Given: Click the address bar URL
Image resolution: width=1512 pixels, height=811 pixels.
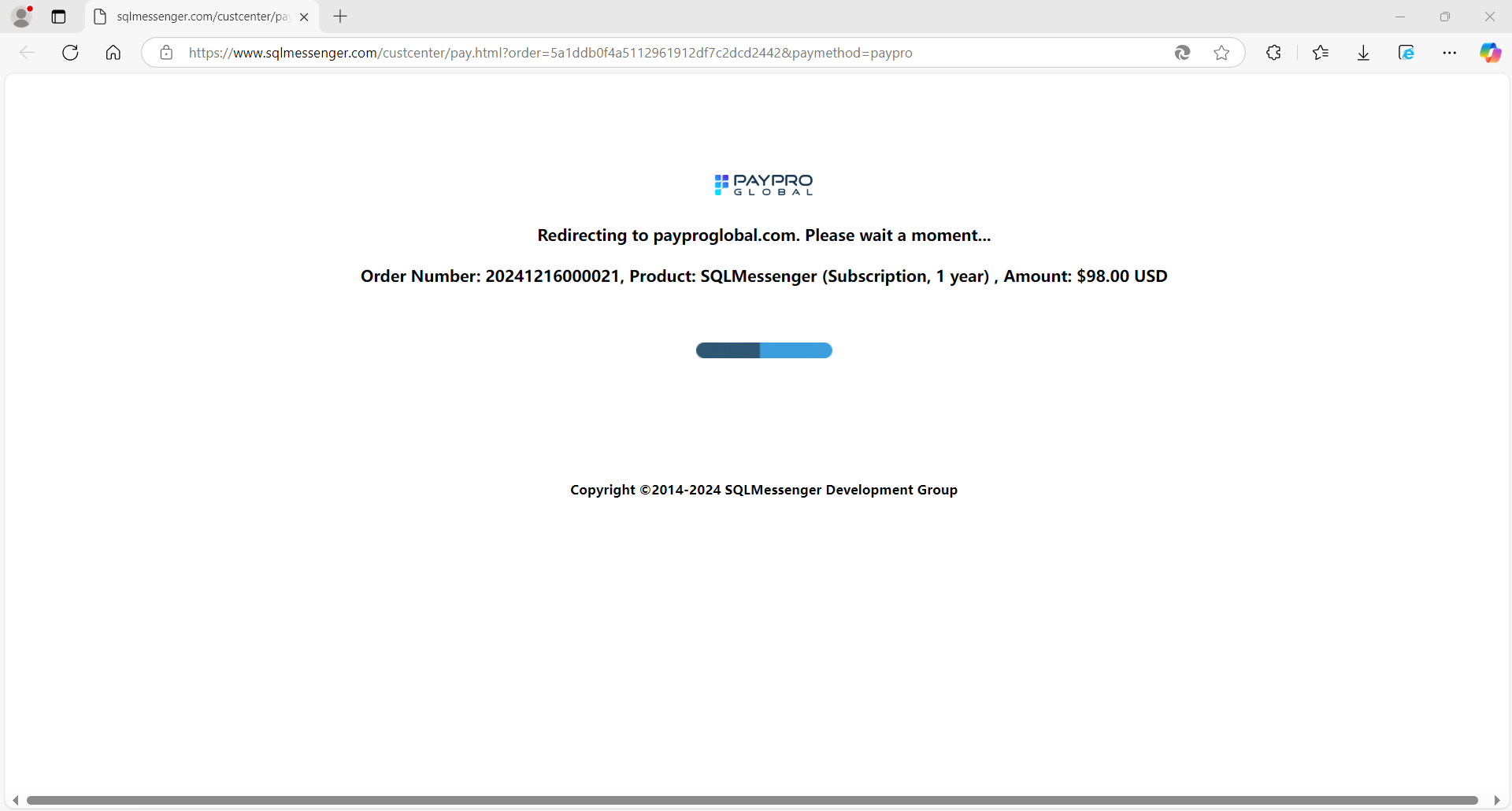Looking at the screenshot, I should point(550,53).
